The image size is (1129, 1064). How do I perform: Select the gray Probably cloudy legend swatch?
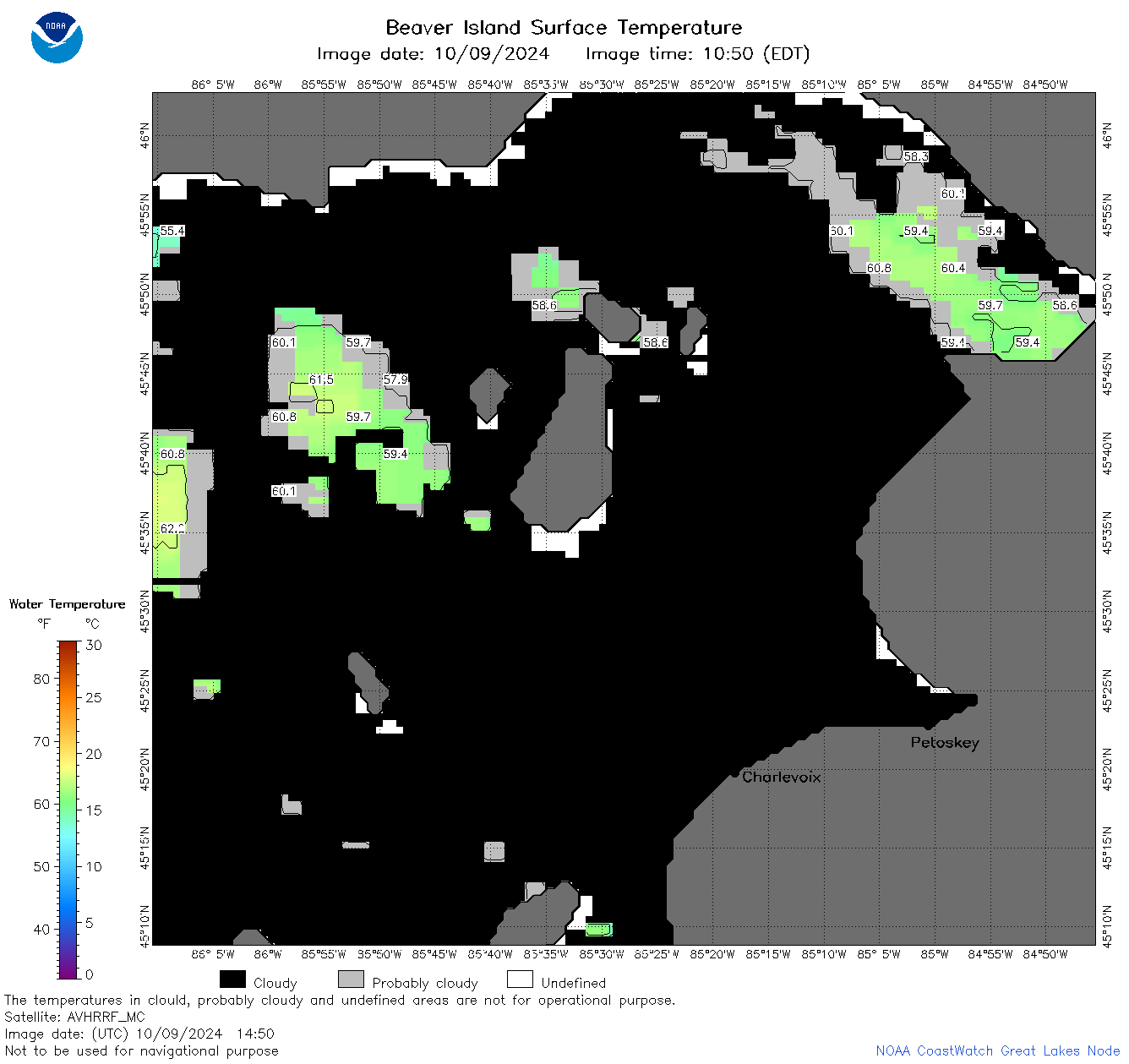coord(351,979)
